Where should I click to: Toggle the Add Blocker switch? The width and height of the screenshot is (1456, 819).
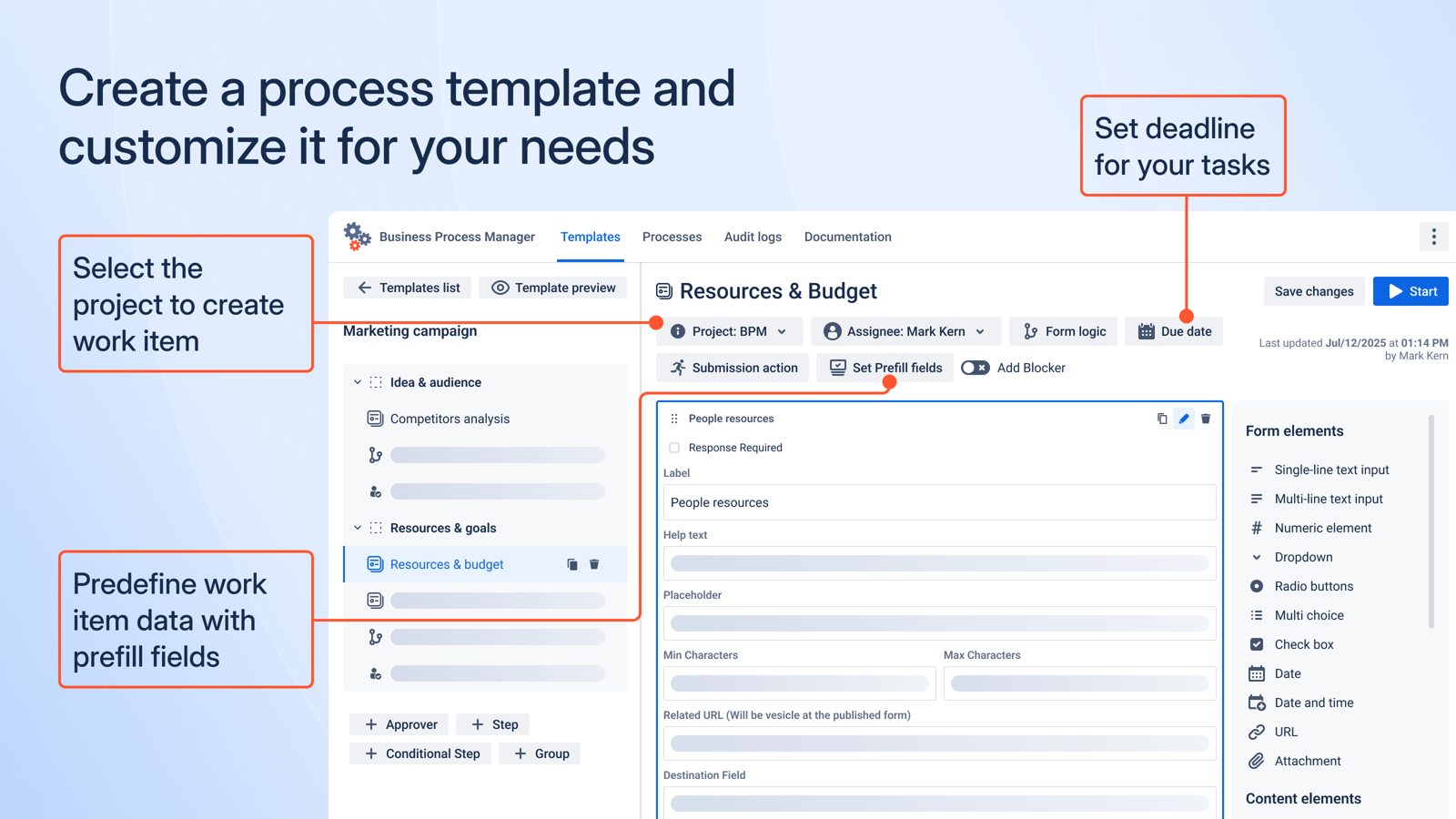tap(975, 368)
